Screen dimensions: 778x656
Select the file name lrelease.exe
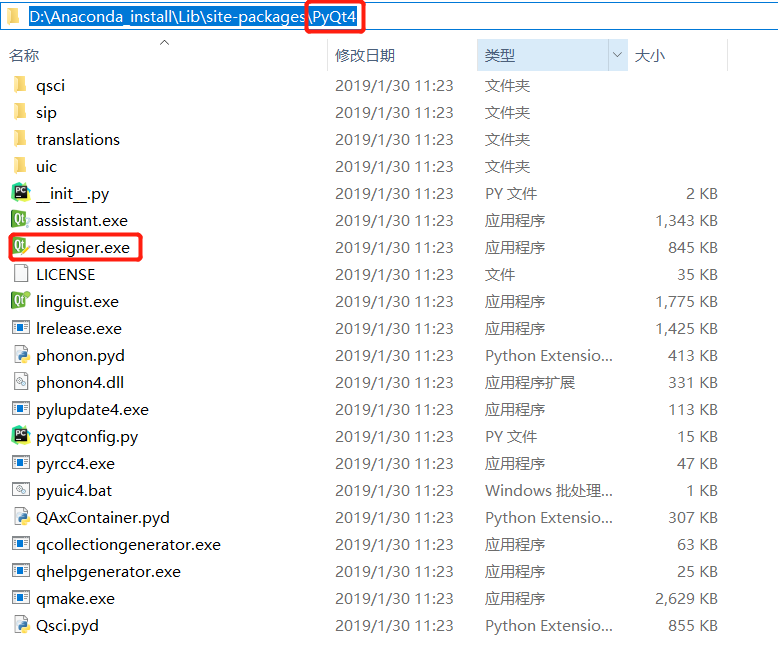pos(79,328)
